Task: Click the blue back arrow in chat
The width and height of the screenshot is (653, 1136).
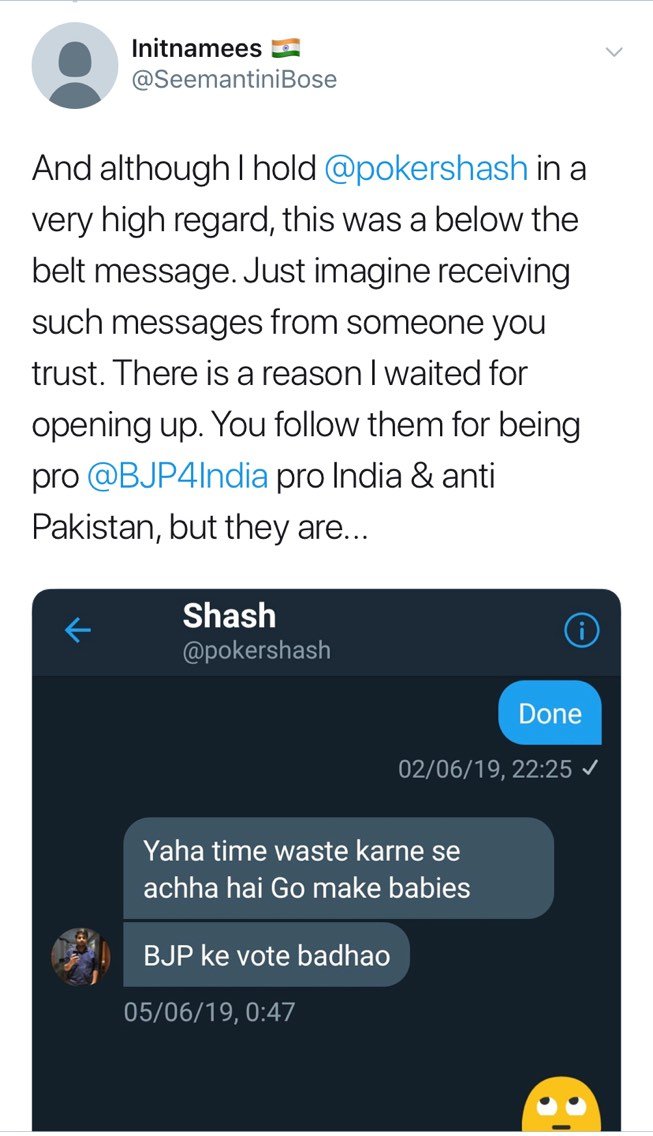Action: (78, 631)
